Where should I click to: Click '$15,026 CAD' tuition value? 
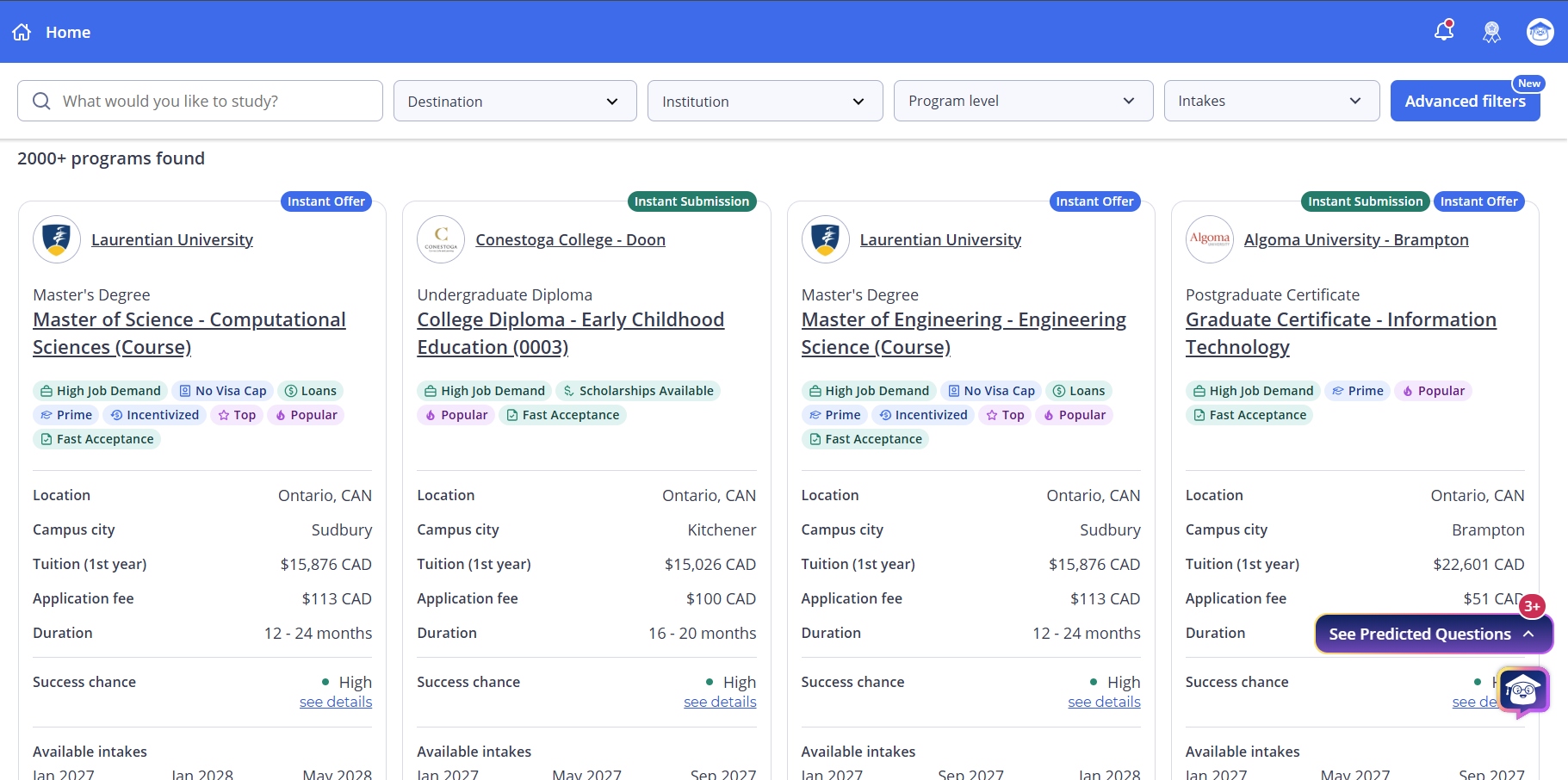coord(710,564)
